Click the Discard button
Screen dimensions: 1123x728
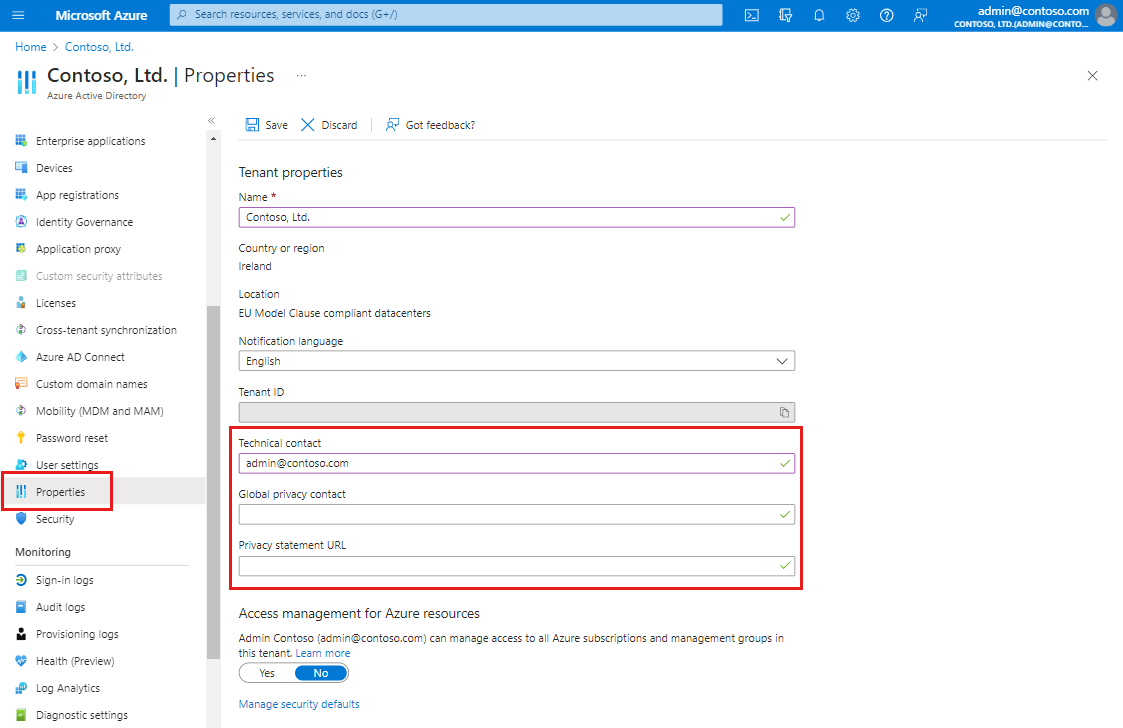coord(330,125)
